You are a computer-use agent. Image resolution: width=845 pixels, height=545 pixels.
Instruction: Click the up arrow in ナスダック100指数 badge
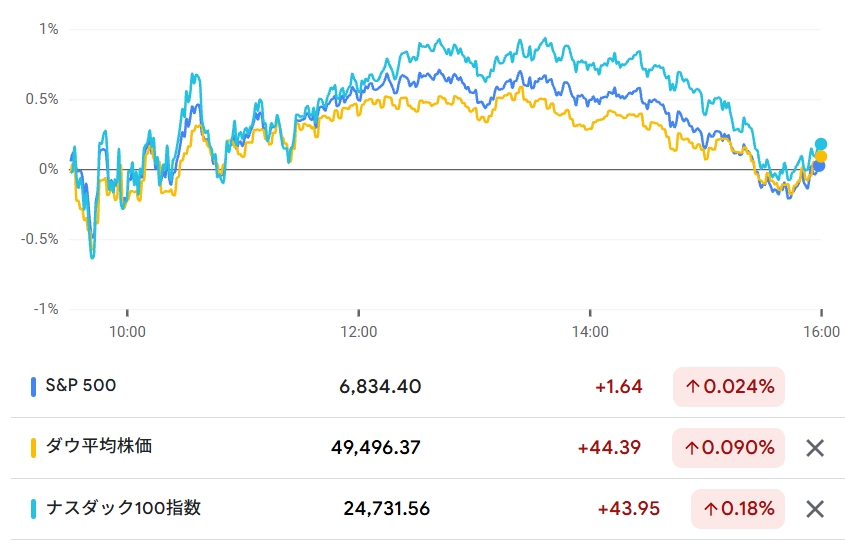pos(709,509)
